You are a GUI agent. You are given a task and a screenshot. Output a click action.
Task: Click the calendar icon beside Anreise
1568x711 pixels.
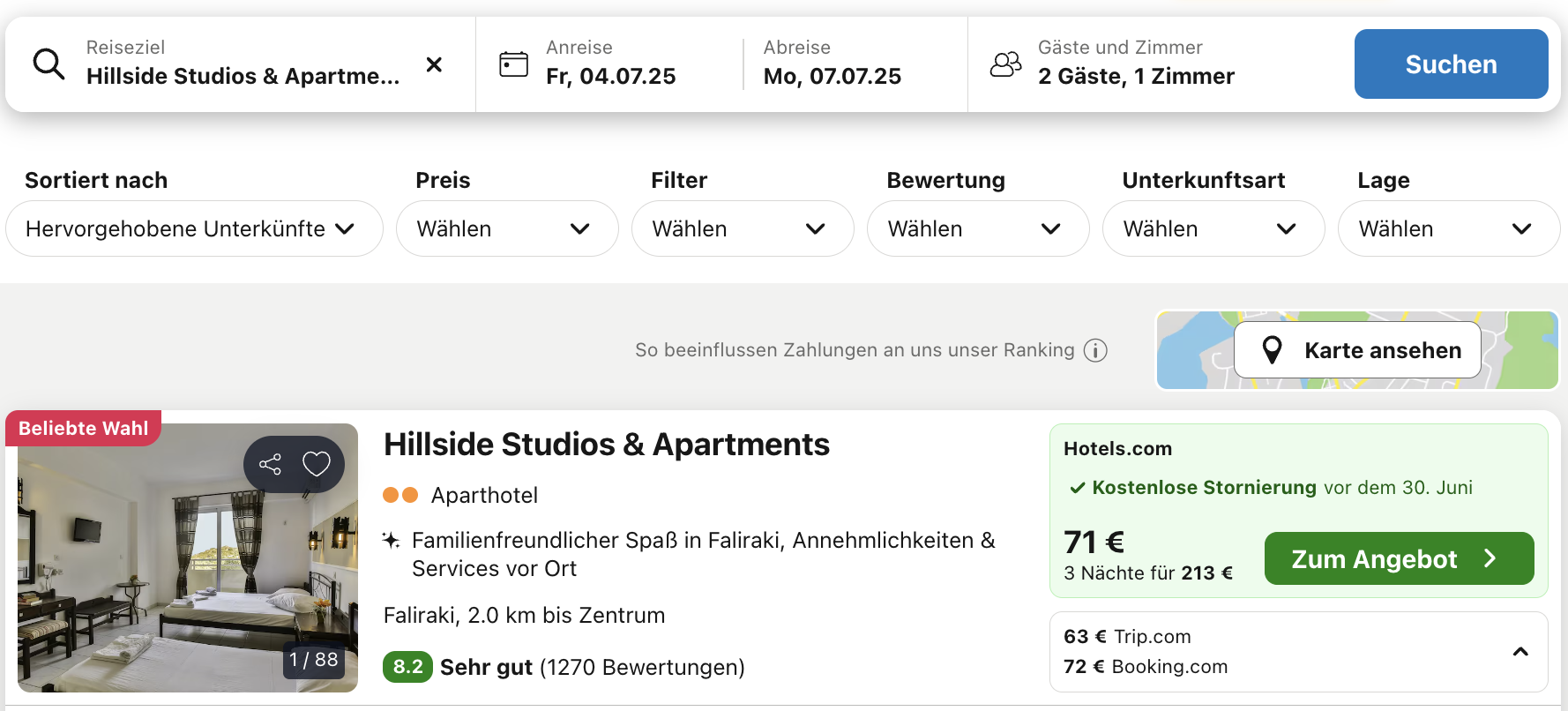coord(513,64)
